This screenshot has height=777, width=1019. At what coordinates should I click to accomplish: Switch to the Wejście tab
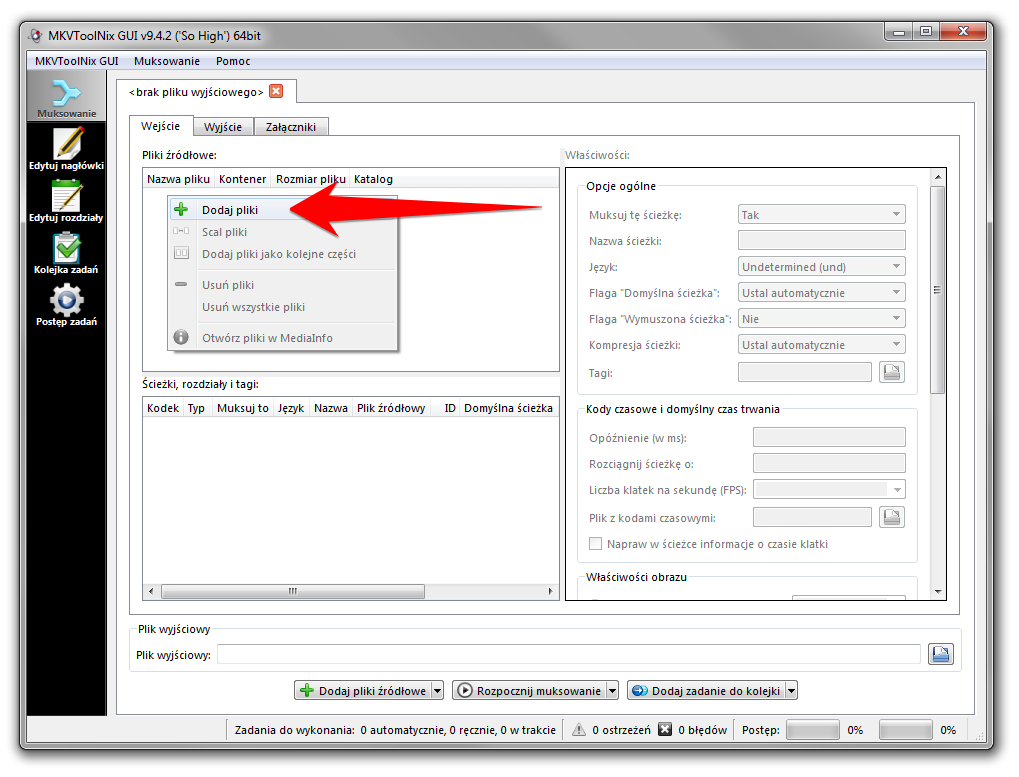(161, 126)
